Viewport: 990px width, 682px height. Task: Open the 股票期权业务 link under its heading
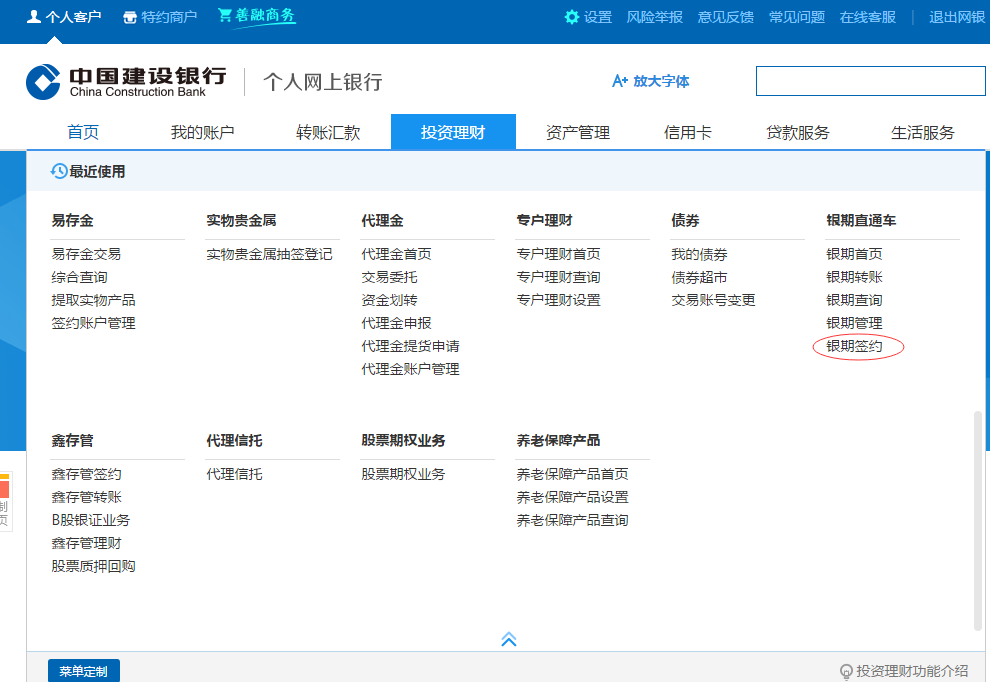(x=403, y=474)
